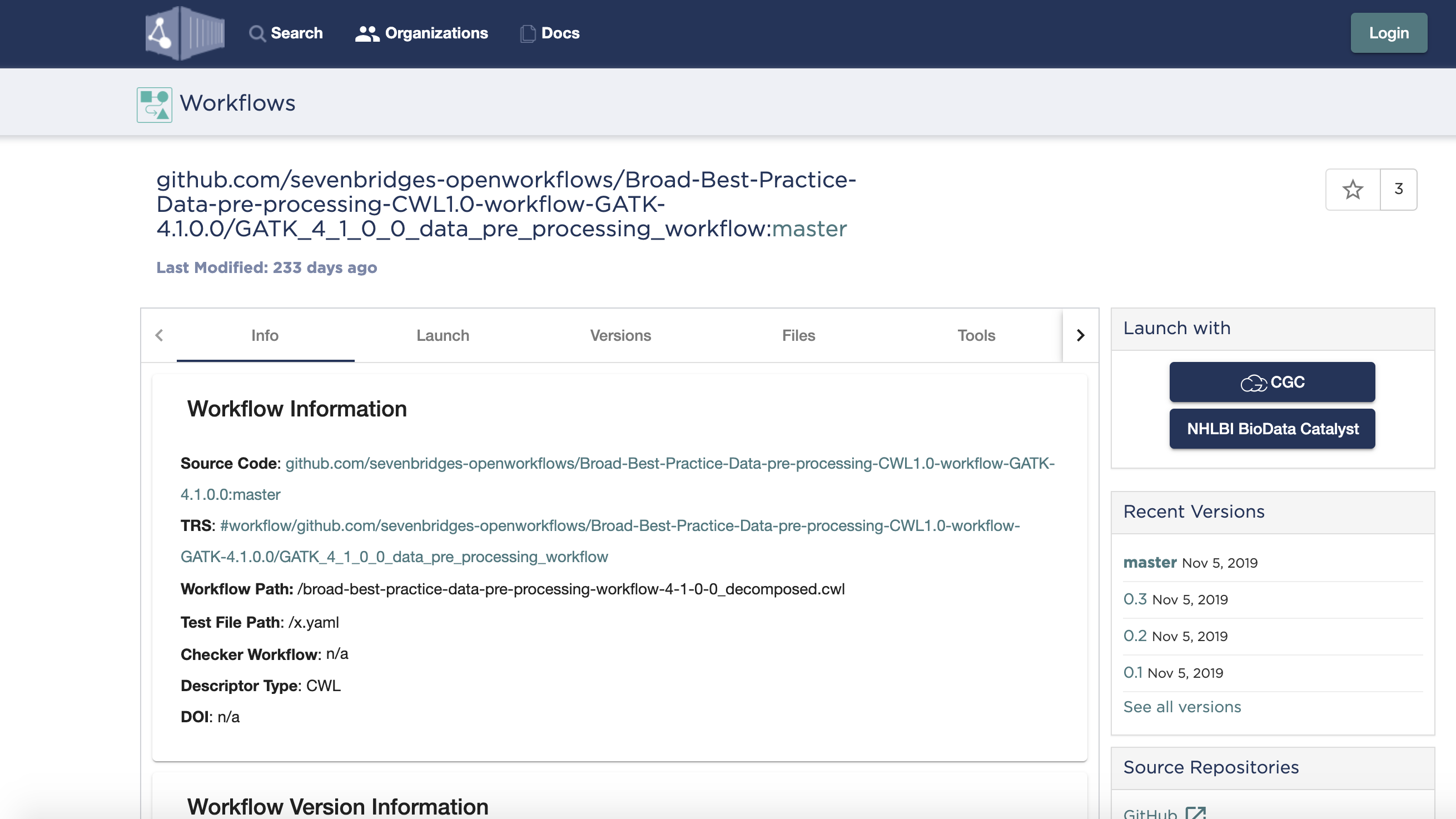The height and width of the screenshot is (819, 1456).
Task: Click the Recent Versions panel heading
Action: [x=1194, y=511]
